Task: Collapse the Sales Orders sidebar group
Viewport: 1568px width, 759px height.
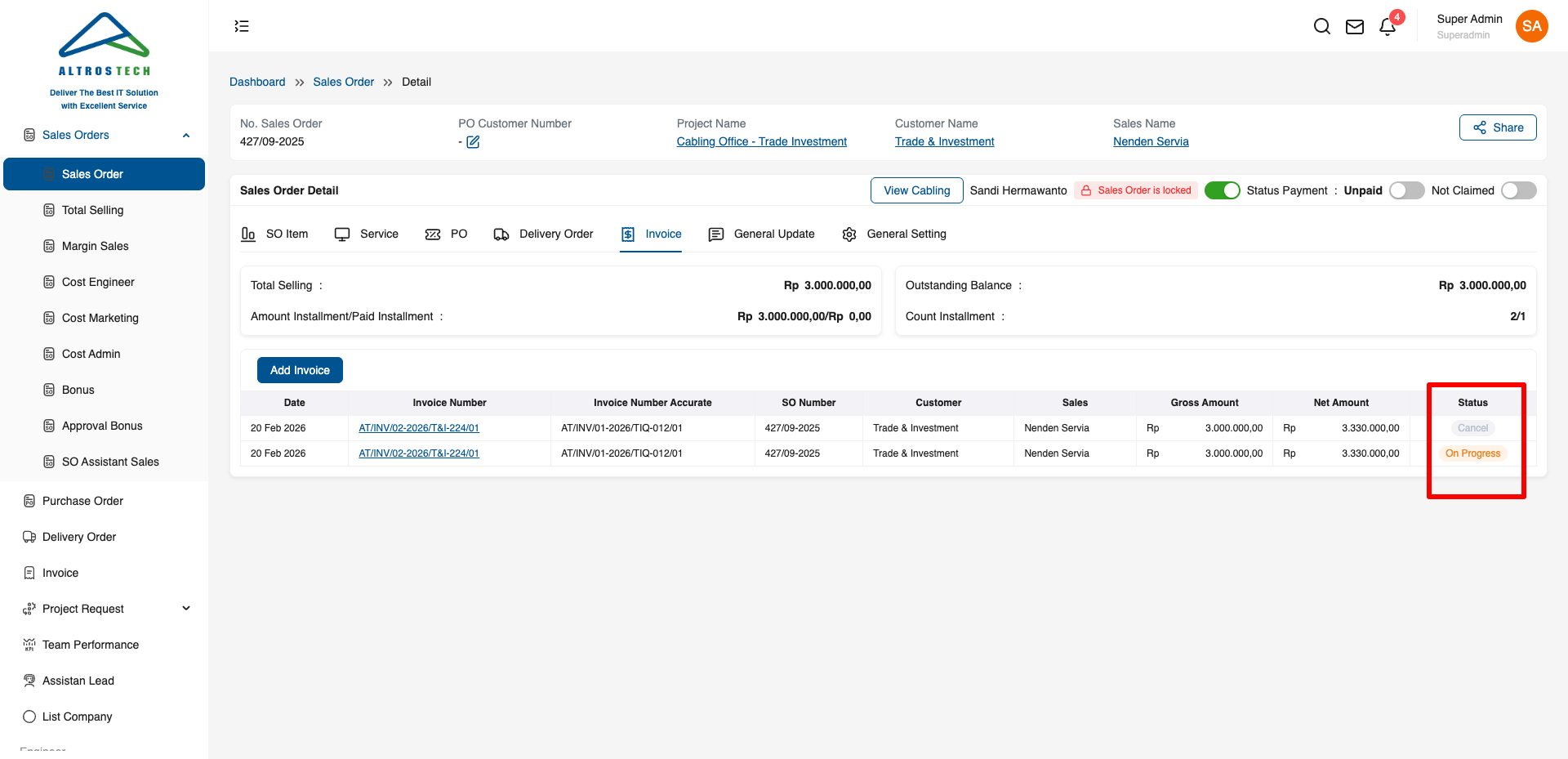Action: click(186, 136)
